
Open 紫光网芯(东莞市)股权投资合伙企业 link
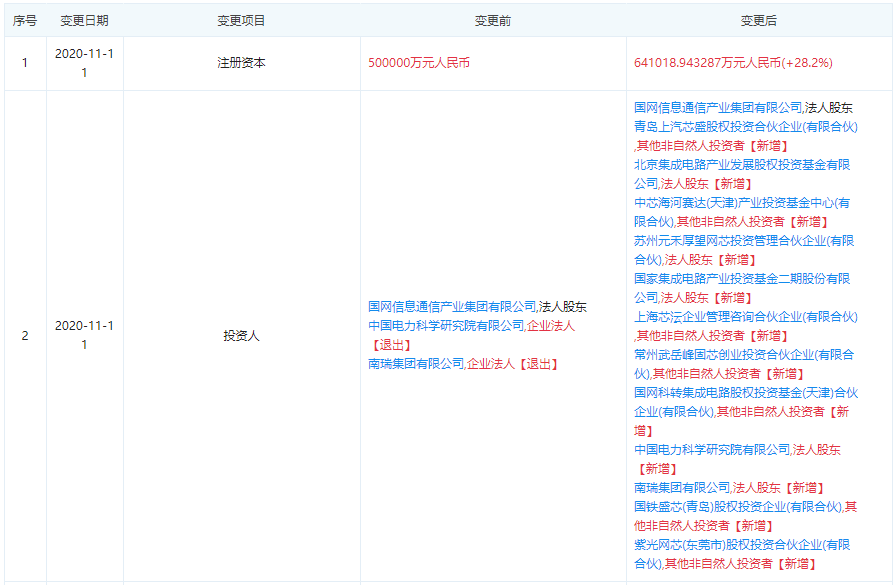click(742, 554)
